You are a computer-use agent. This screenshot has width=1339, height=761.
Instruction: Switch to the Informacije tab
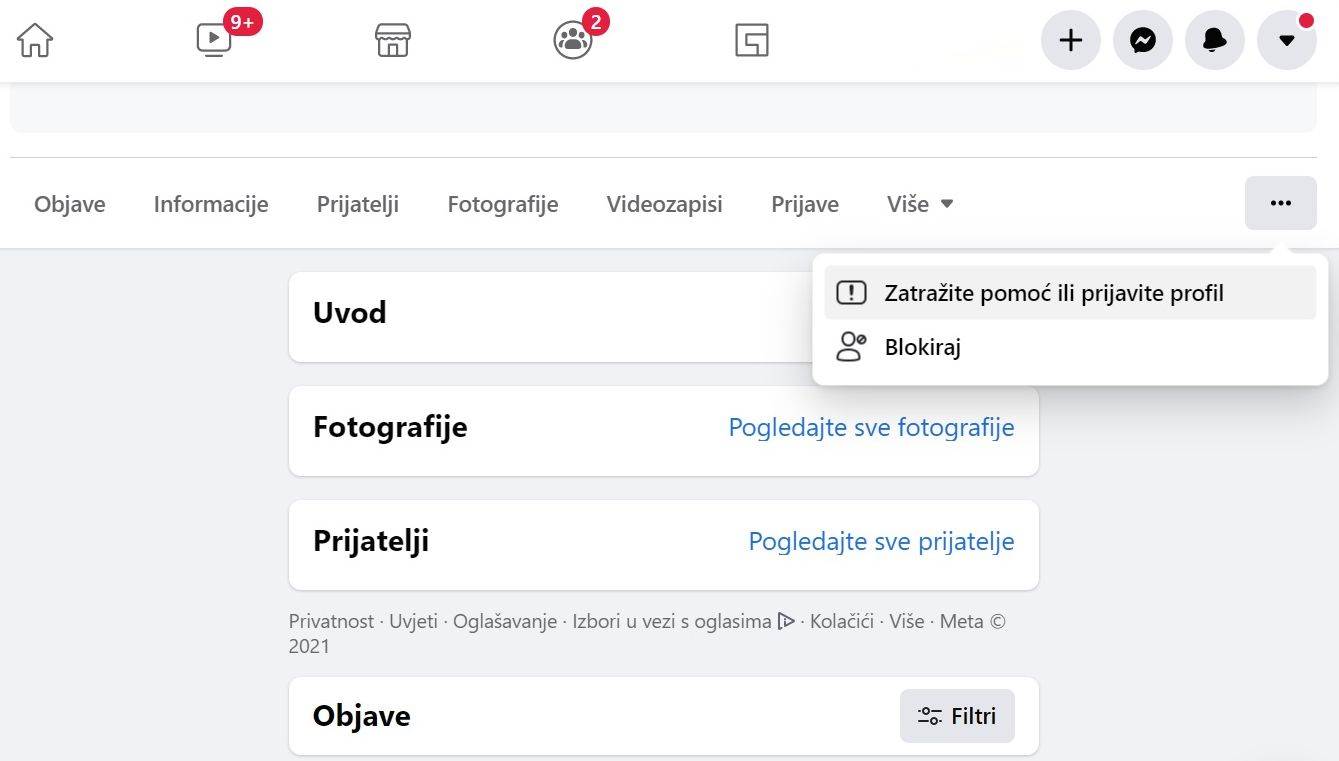click(x=210, y=203)
